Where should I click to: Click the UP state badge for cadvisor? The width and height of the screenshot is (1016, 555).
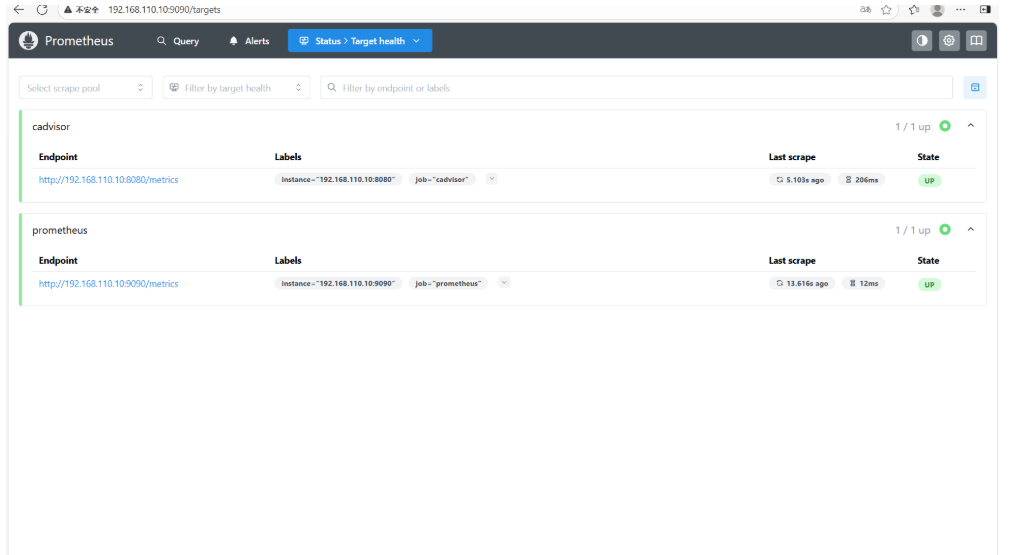[x=929, y=181]
